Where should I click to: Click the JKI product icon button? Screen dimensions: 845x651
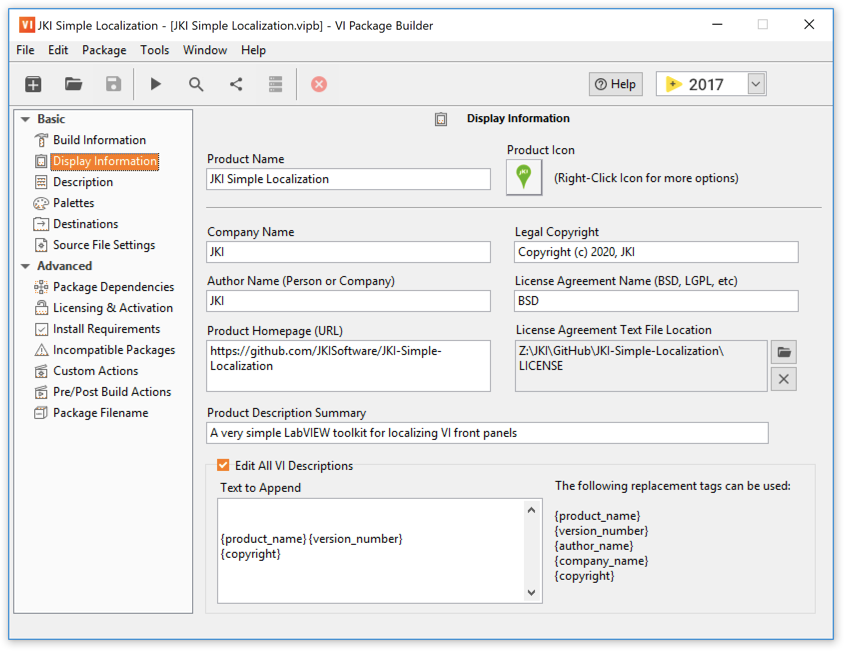coord(524,178)
